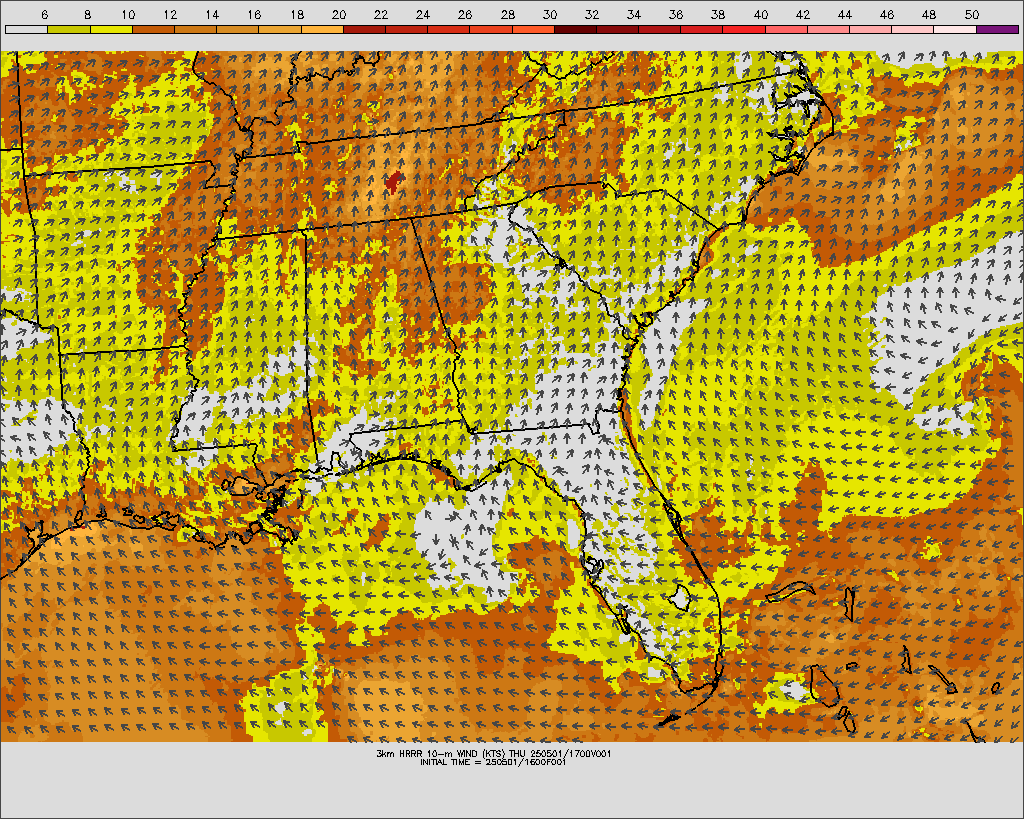1024x819 pixels.
Task: Click the legend swatch between 10 and 12
Action: point(153,29)
